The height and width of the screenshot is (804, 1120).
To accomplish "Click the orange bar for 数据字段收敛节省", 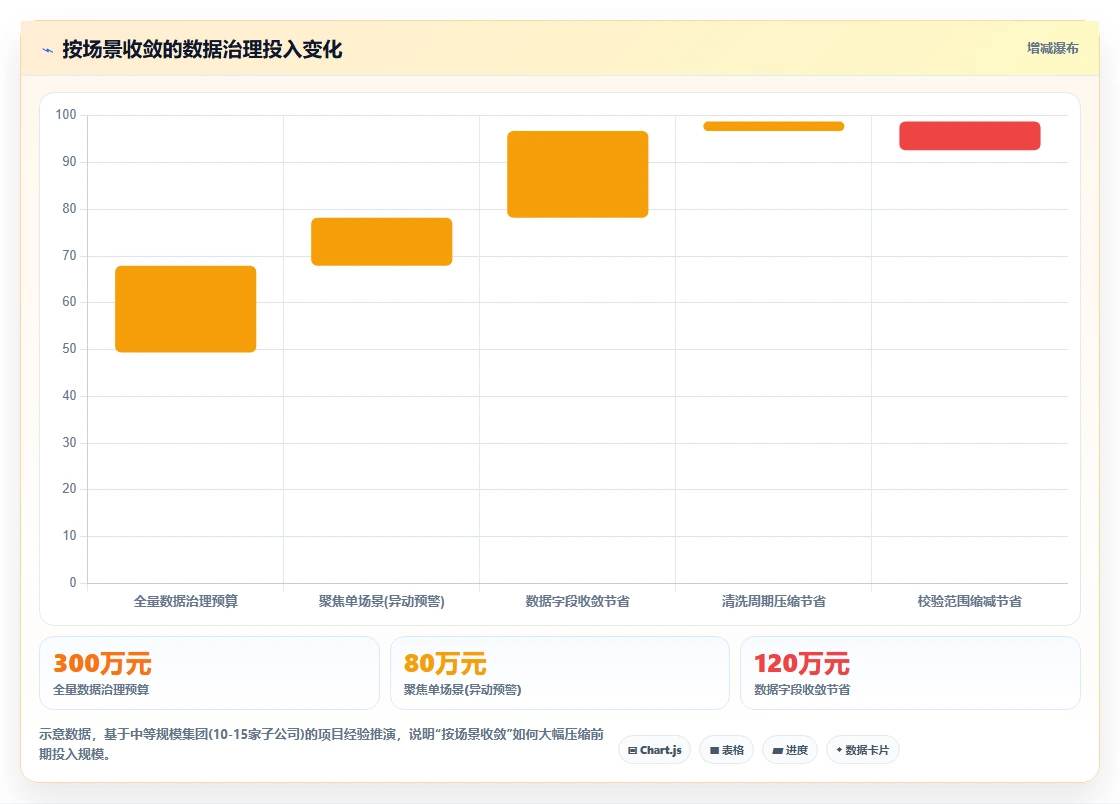I will click(578, 174).
